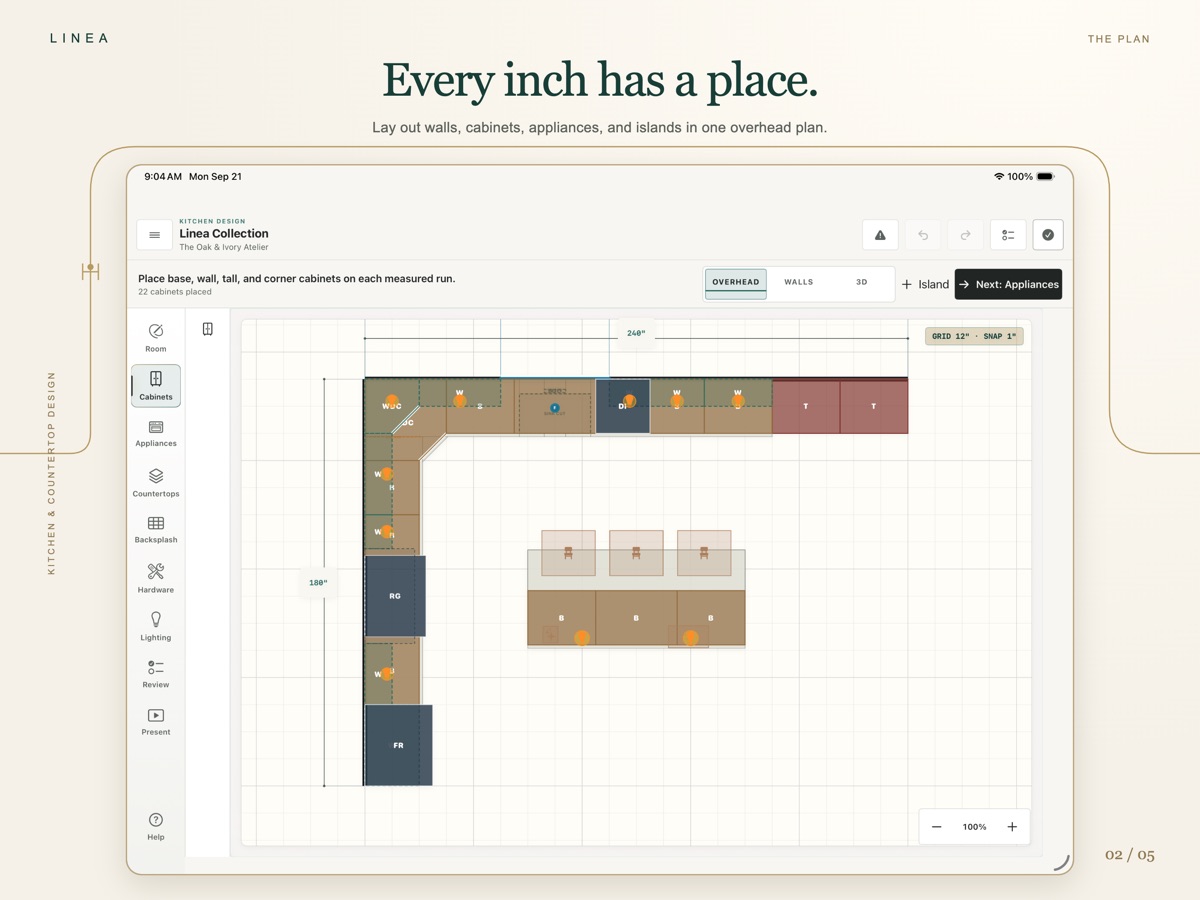Zoom in with the plus button
1200x900 pixels.
point(1012,827)
